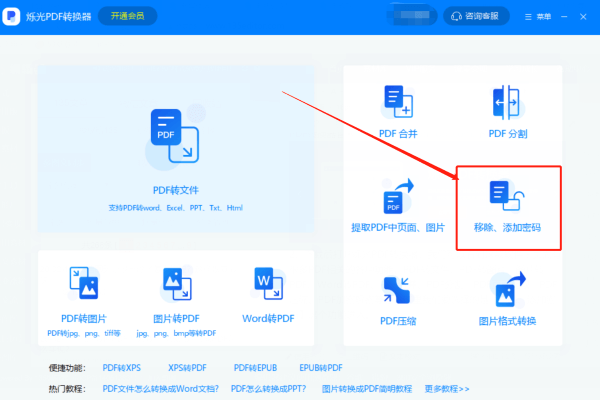The width and height of the screenshot is (600, 400).
Task: Click the PDF压缩 label
Action: tap(398, 321)
